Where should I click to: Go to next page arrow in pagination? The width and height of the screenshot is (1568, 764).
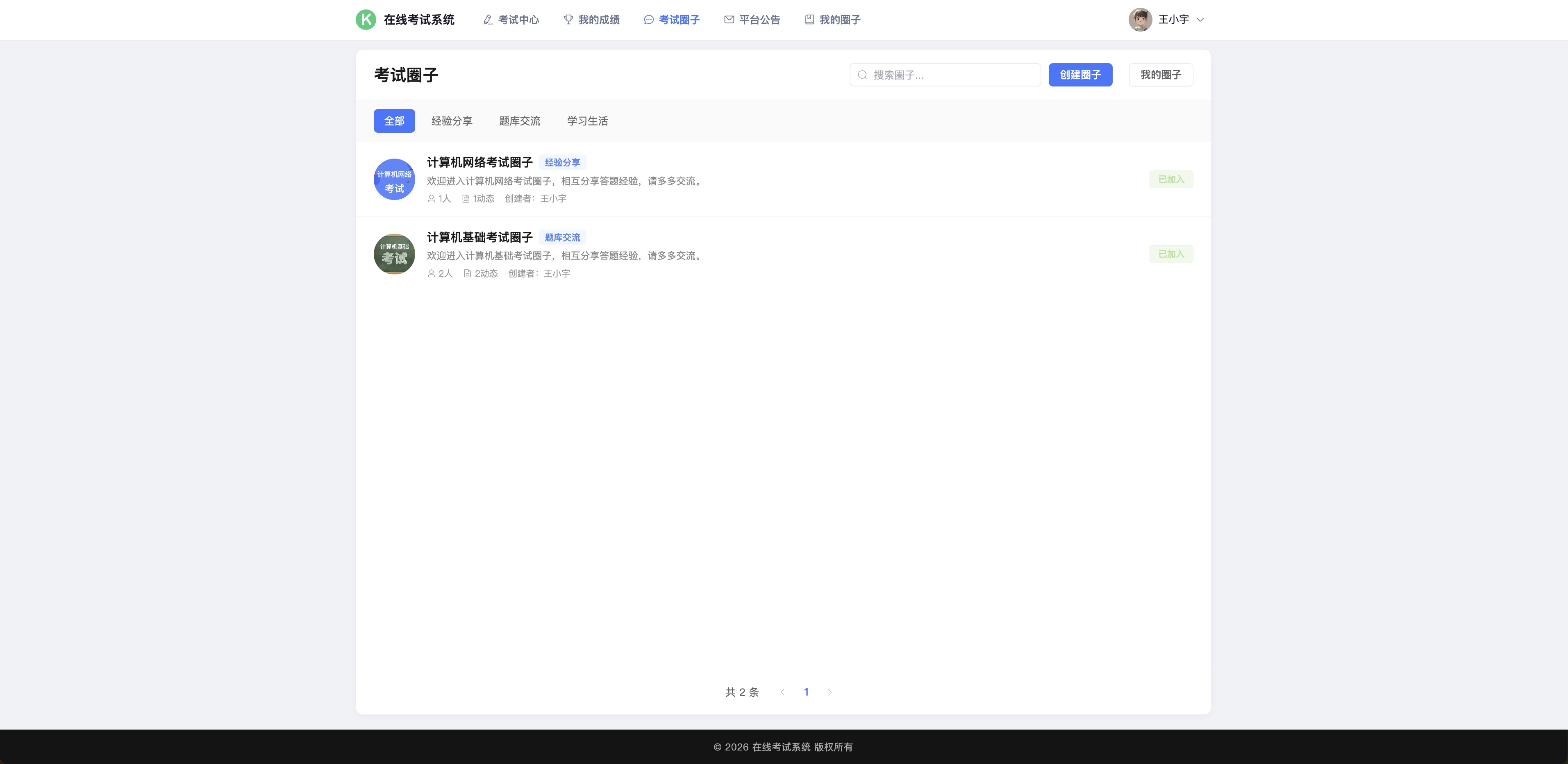pyautogui.click(x=829, y=692)
